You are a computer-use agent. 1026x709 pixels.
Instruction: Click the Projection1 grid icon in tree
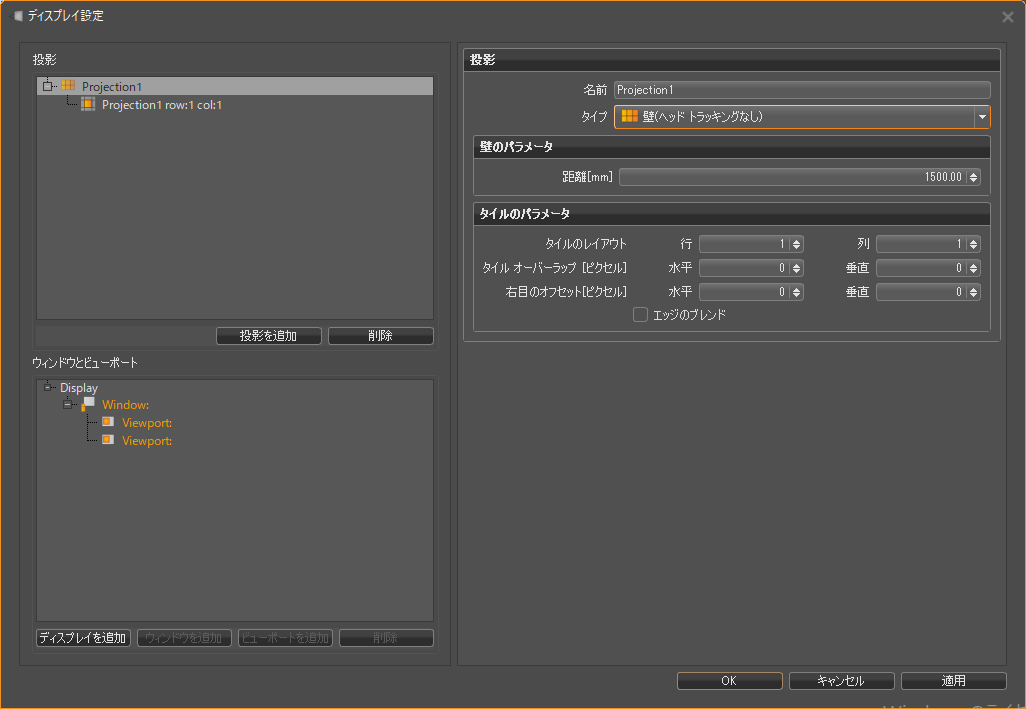click(68, 86)
